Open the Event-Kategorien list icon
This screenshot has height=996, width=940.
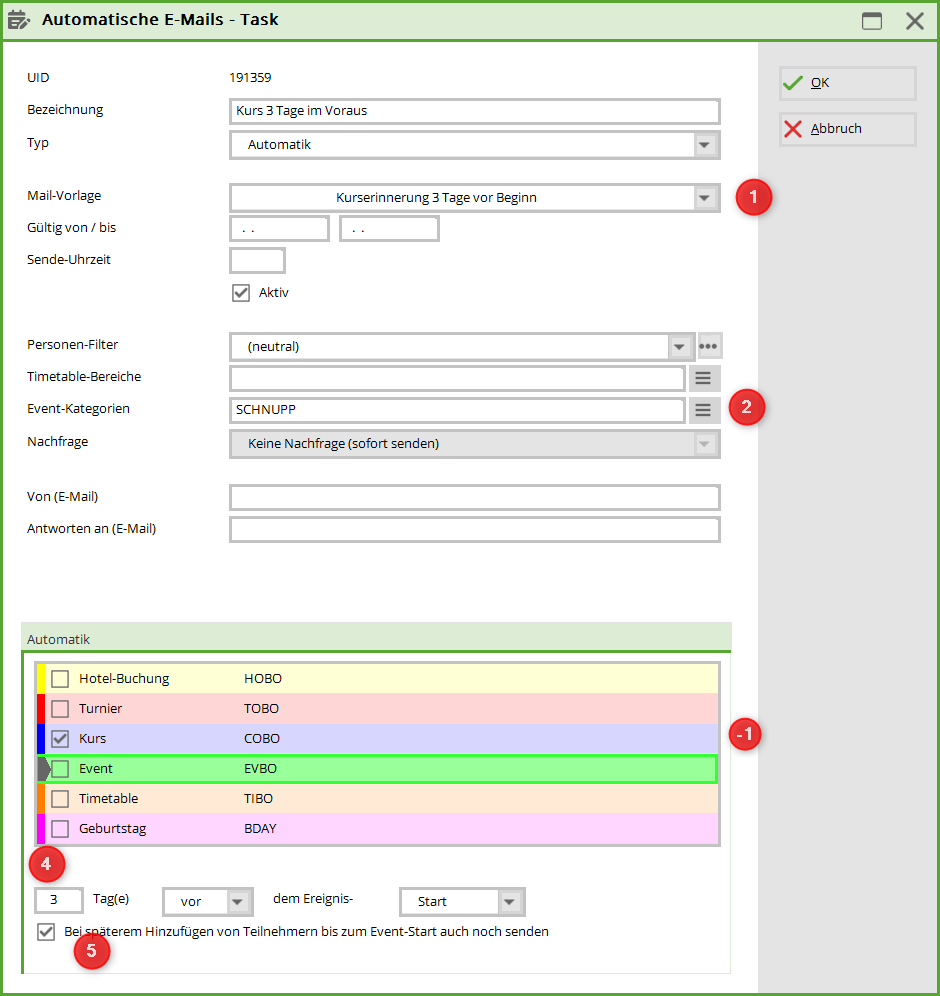point(703,409)
